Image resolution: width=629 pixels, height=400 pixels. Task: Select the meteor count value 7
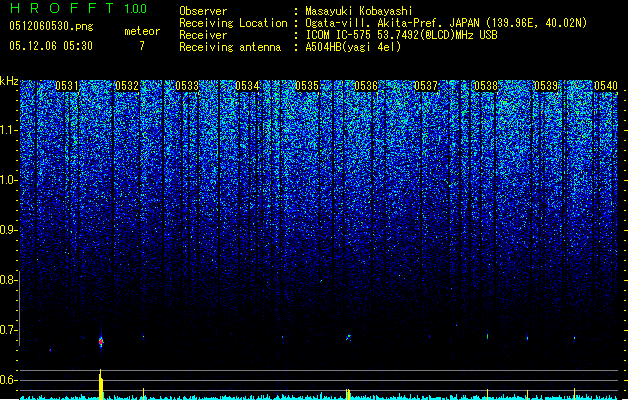click(x=142, y=46)
